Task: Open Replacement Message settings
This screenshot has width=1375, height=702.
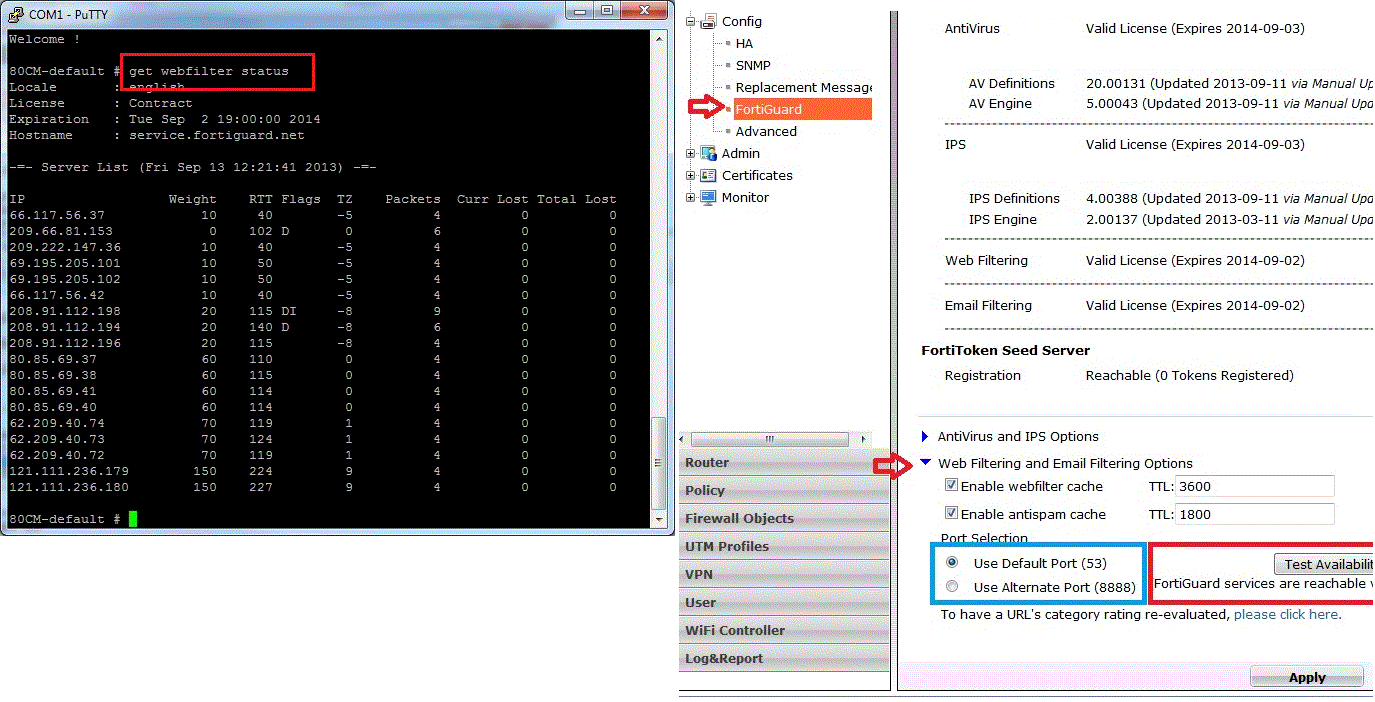Action: (x=804, y=87)
